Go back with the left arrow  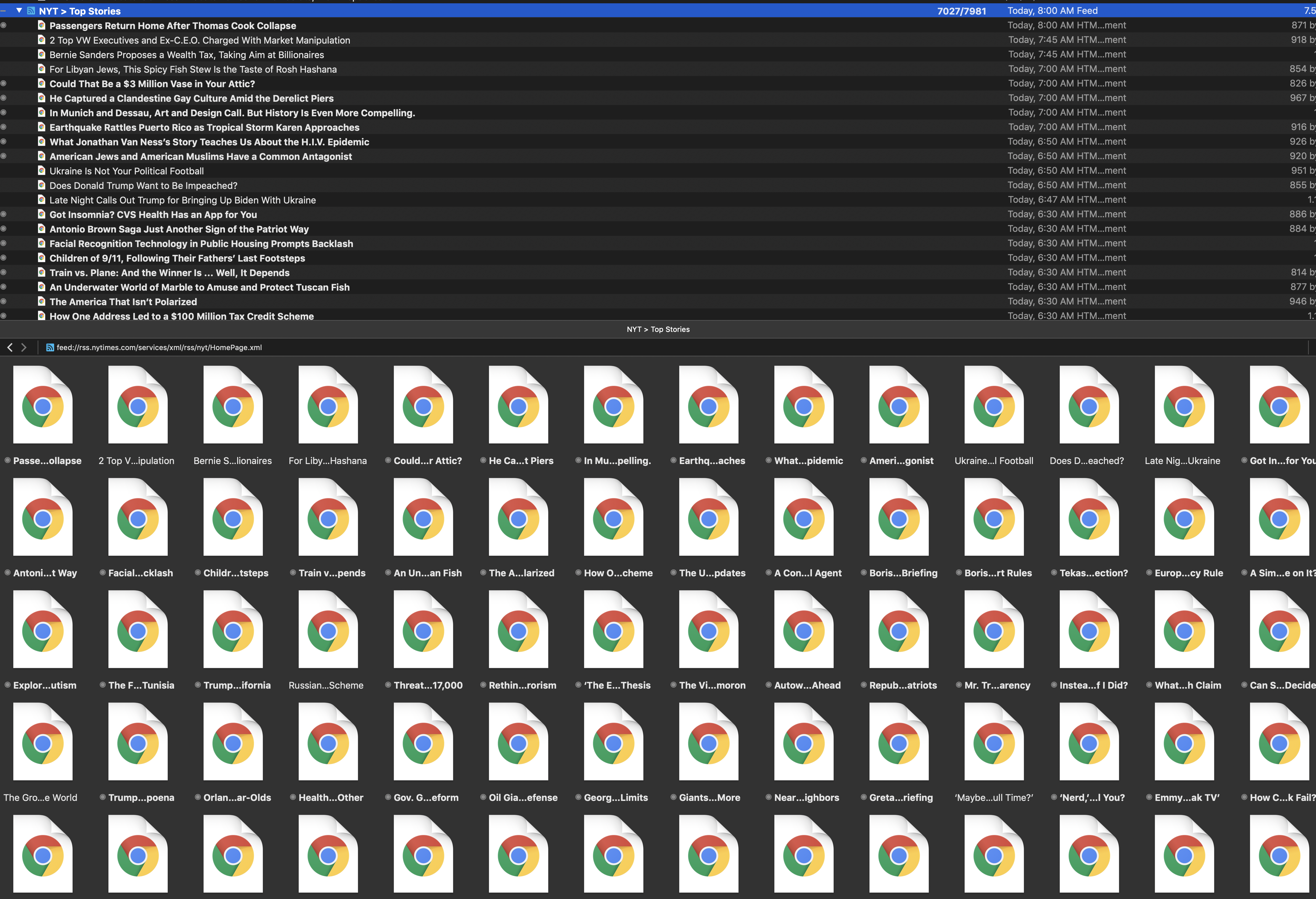(10, 347)
